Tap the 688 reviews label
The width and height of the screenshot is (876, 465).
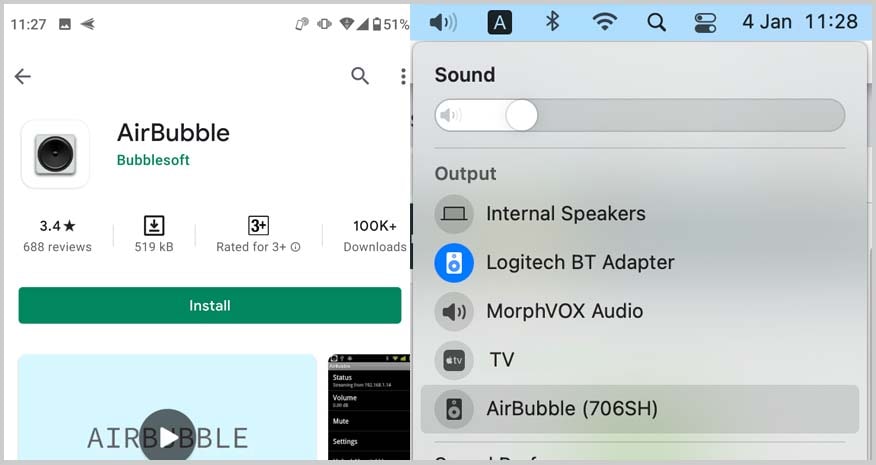tap(57, 246)
